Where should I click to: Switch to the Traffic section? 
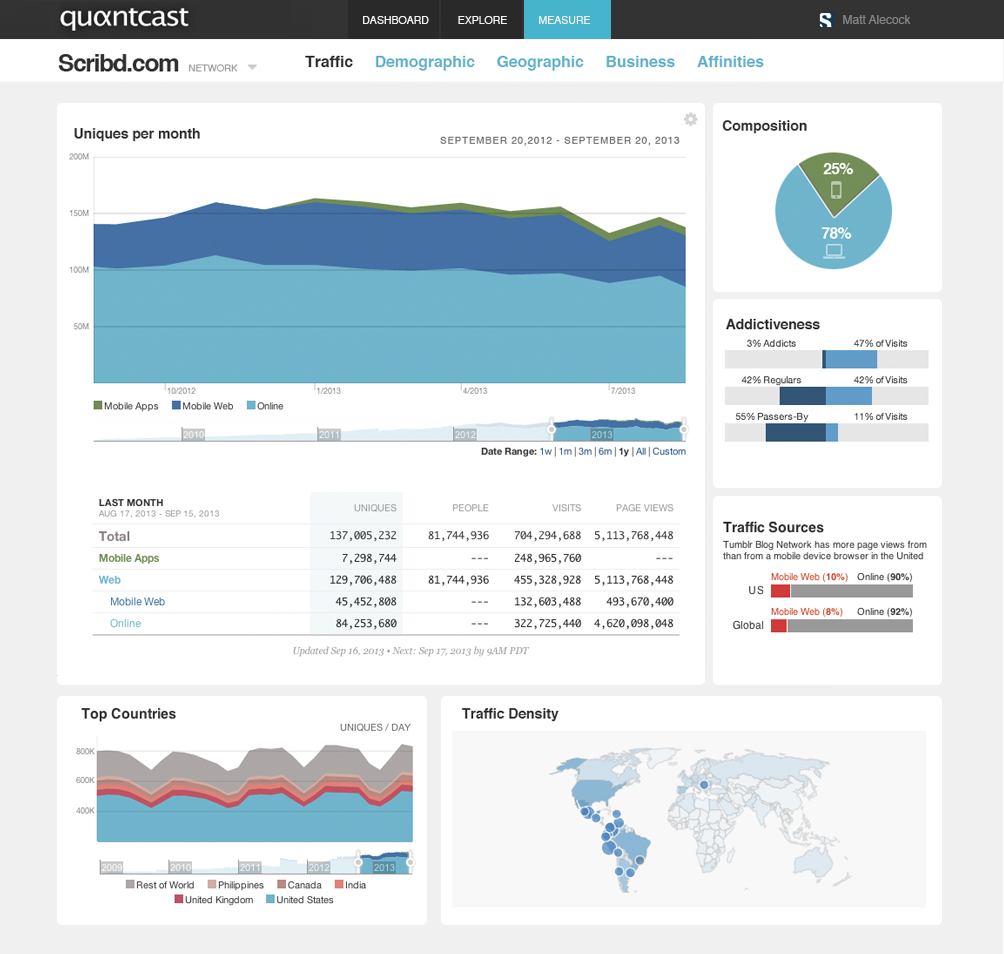(328, 61)
